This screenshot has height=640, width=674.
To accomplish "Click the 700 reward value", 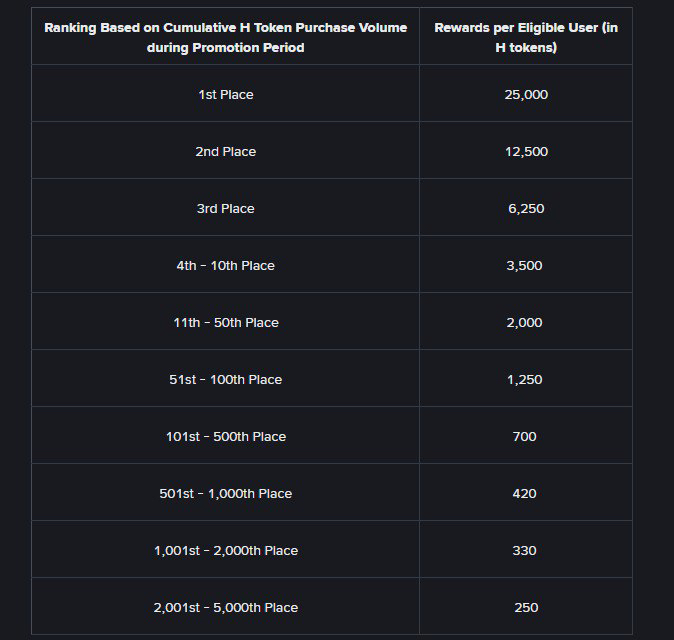I will pos(524,437).
